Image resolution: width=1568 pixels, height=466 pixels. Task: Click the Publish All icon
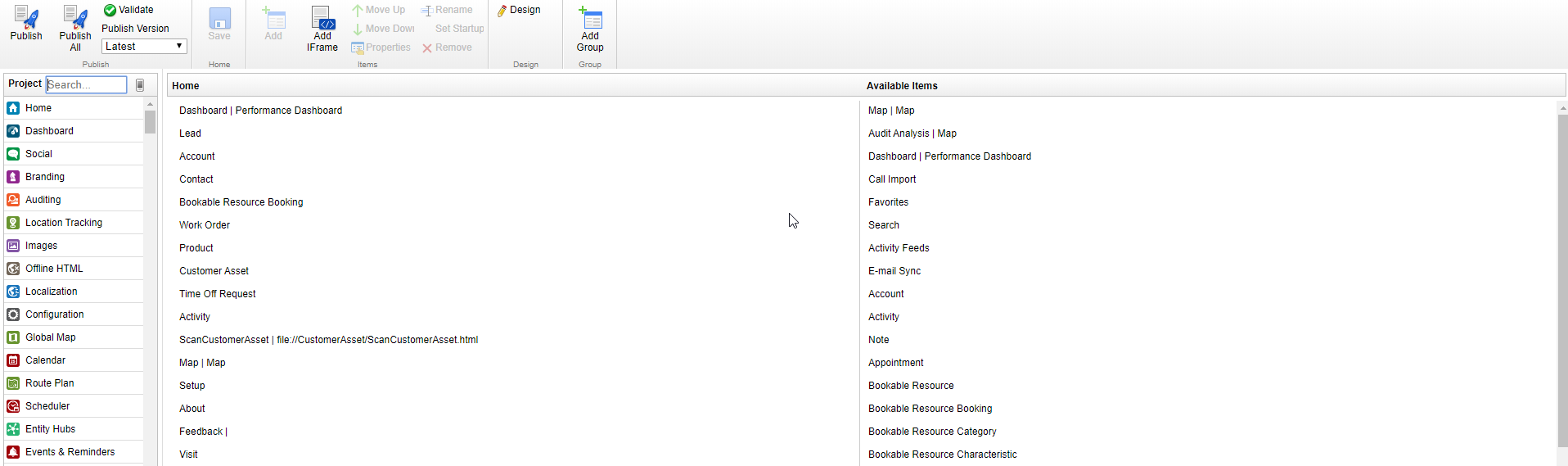[x=75, y=20]
